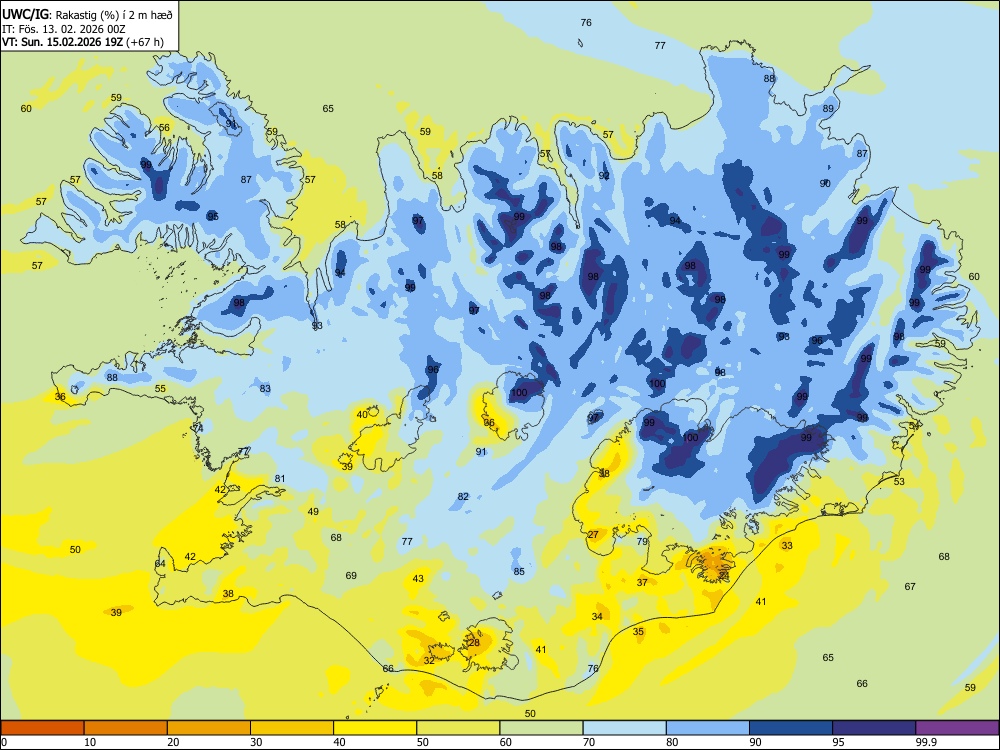Click the humidity value "27" on the map
The height and width of the screenshot is (750, 1000).
coord(593,534)
